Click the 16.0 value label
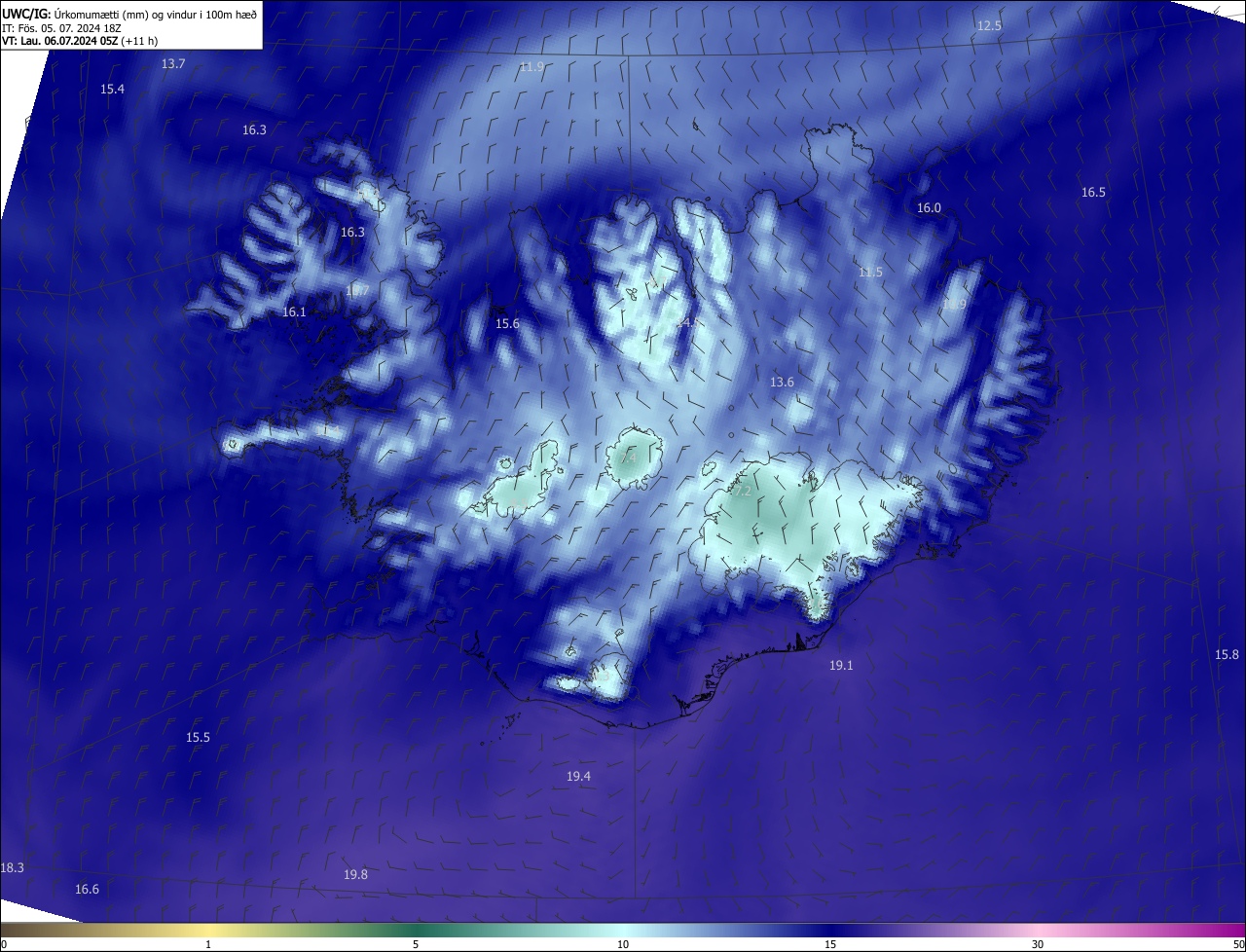1246x952 pixels. click(x=929, y=208)
